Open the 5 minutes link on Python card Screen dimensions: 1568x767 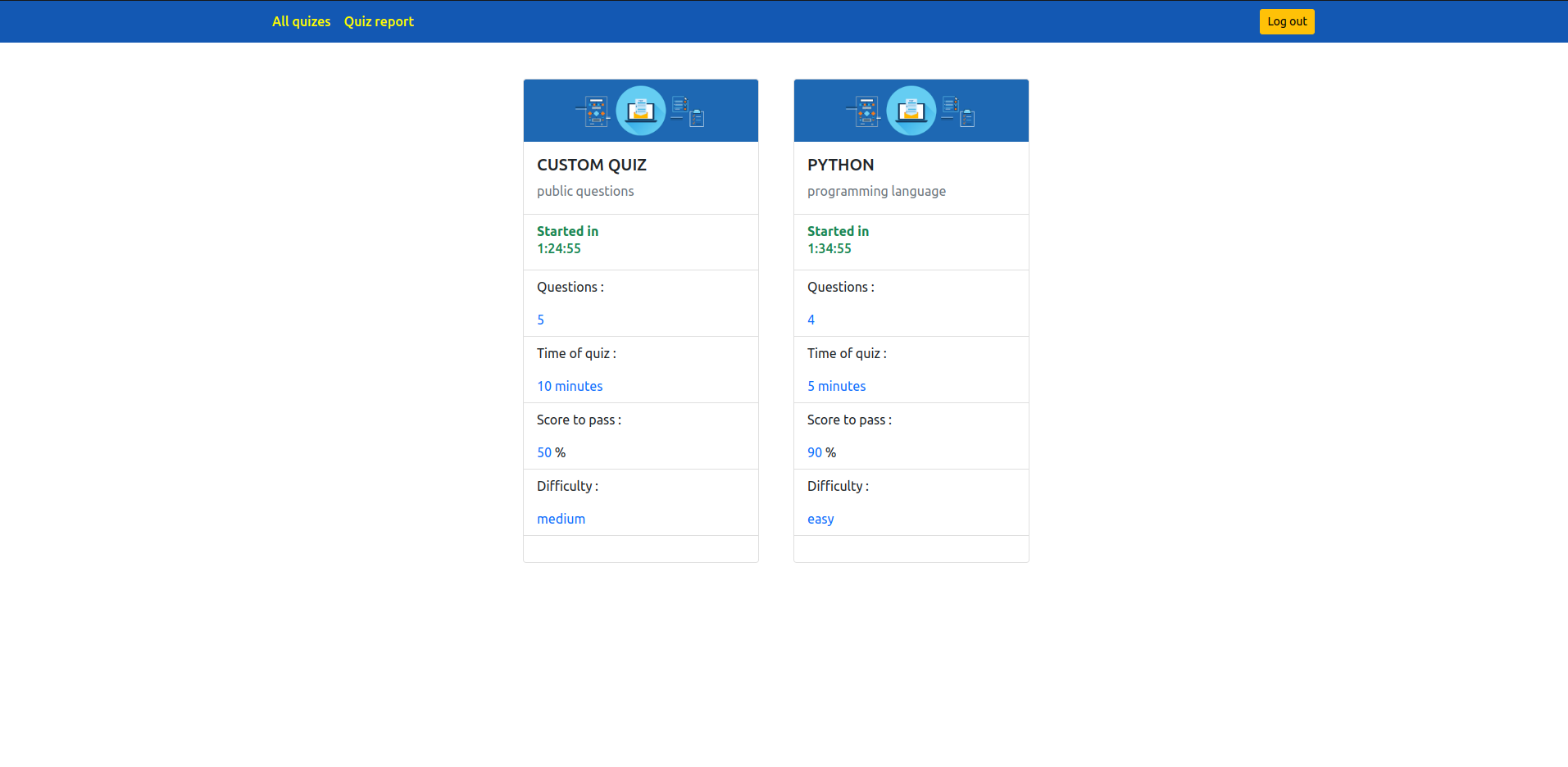pos(836,386)
